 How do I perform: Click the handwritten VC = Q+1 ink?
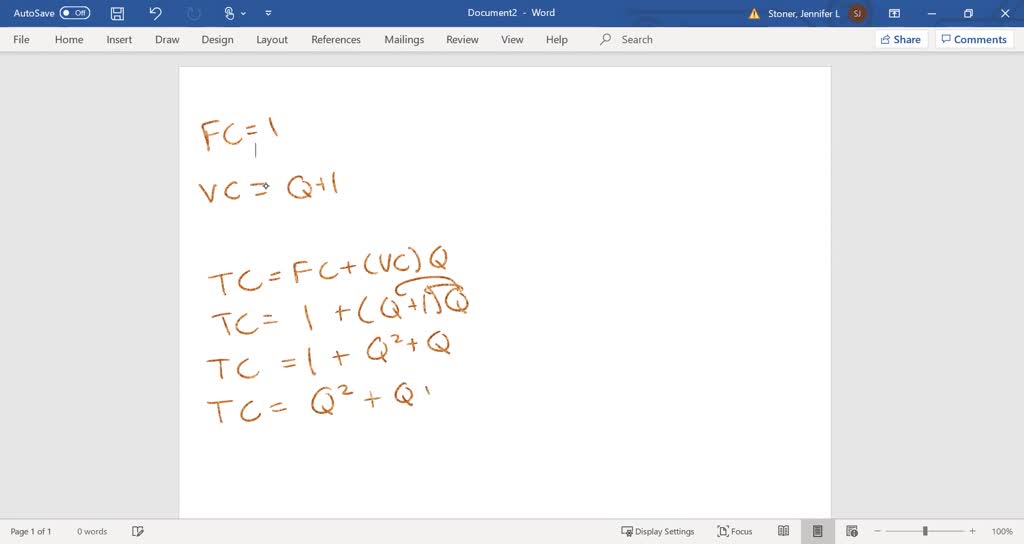(268, 188)
